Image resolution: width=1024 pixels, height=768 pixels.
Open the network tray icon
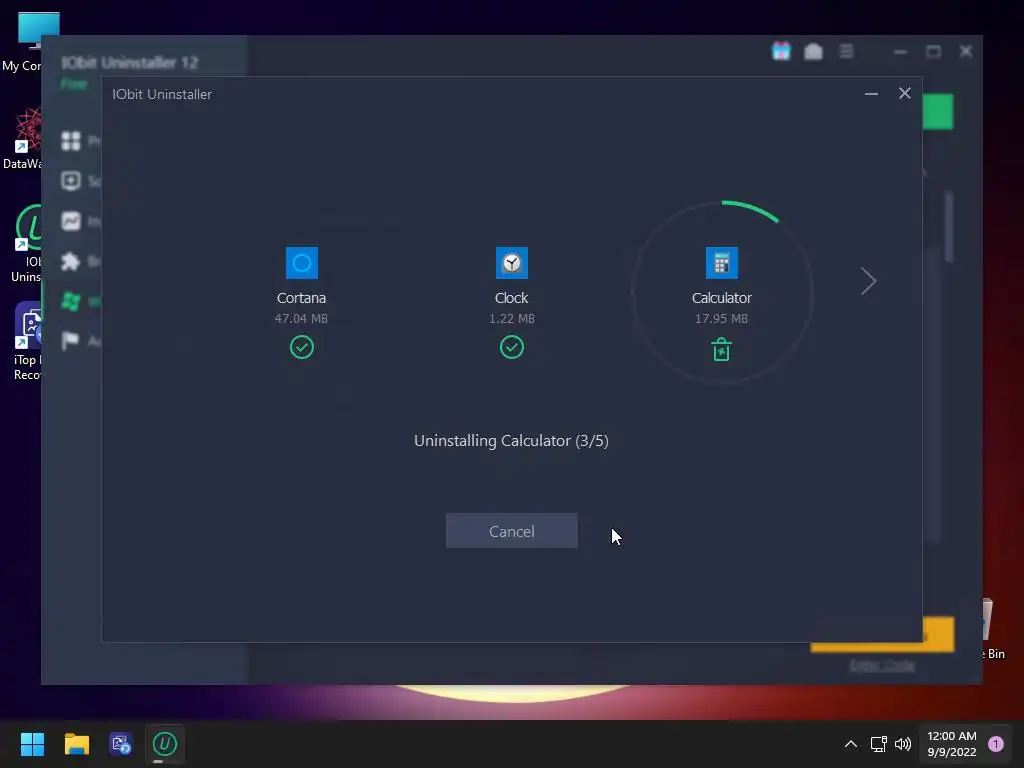(x=878, y=744)
